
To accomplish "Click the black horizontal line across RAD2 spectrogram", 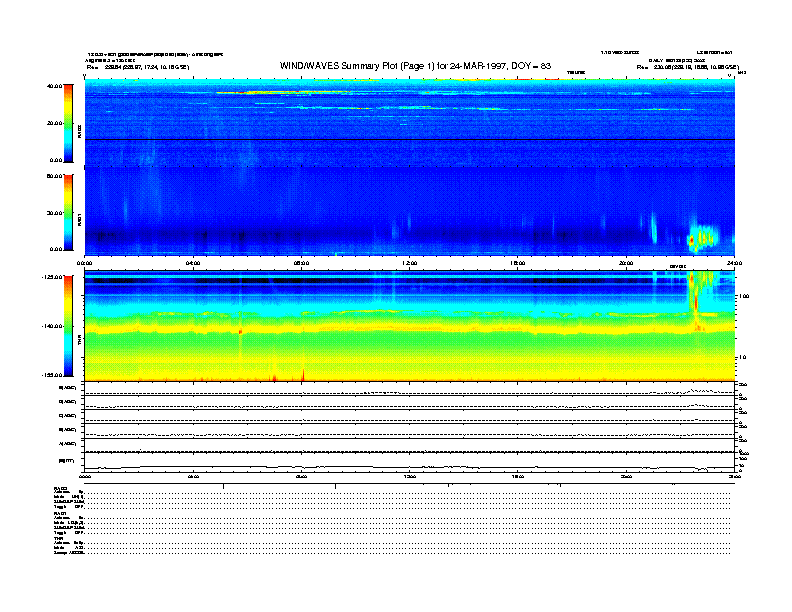I will (x=410, y=139).
